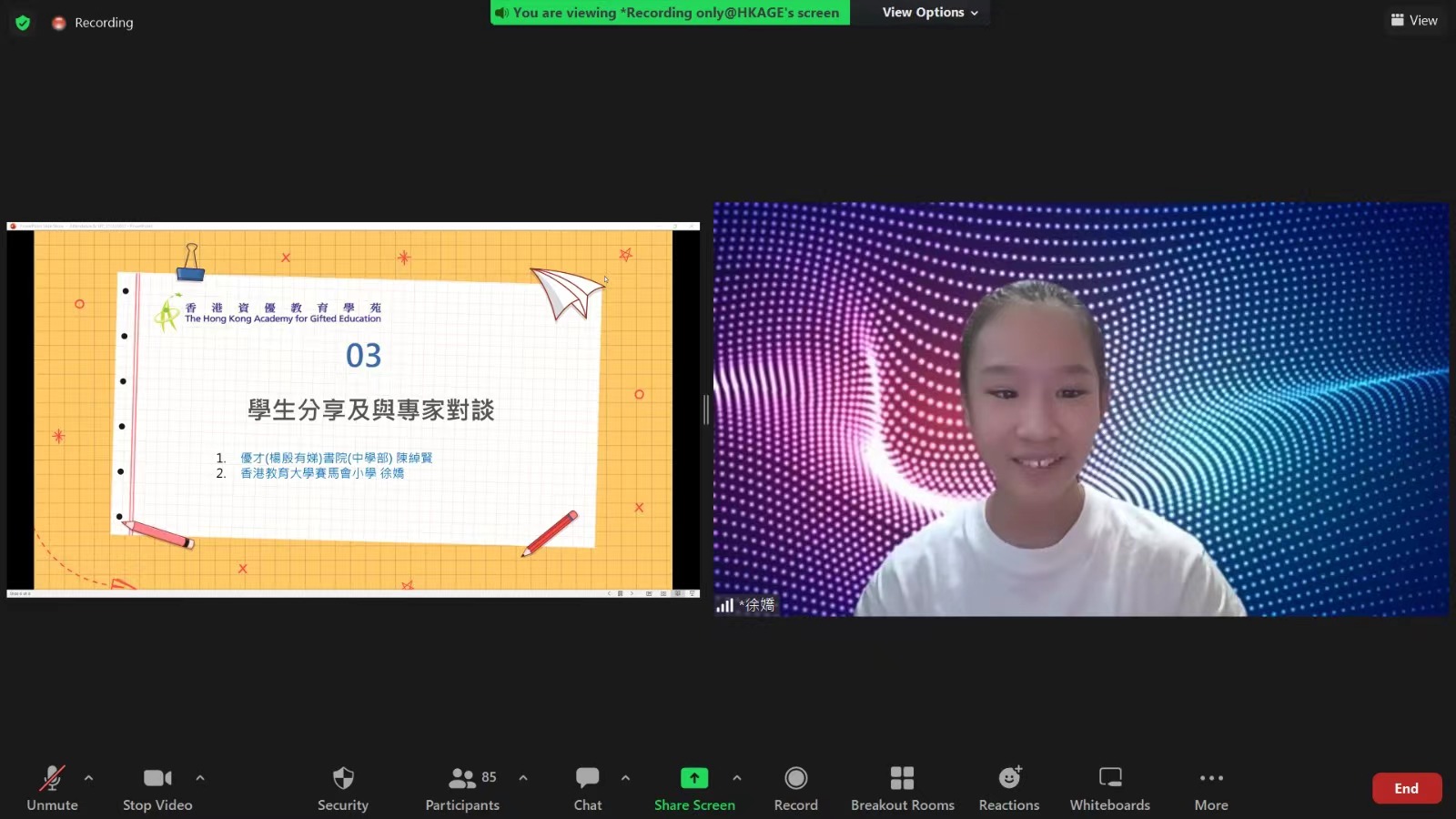
Task: Expand the Participants options caret
Action: (x=523, y=778)
